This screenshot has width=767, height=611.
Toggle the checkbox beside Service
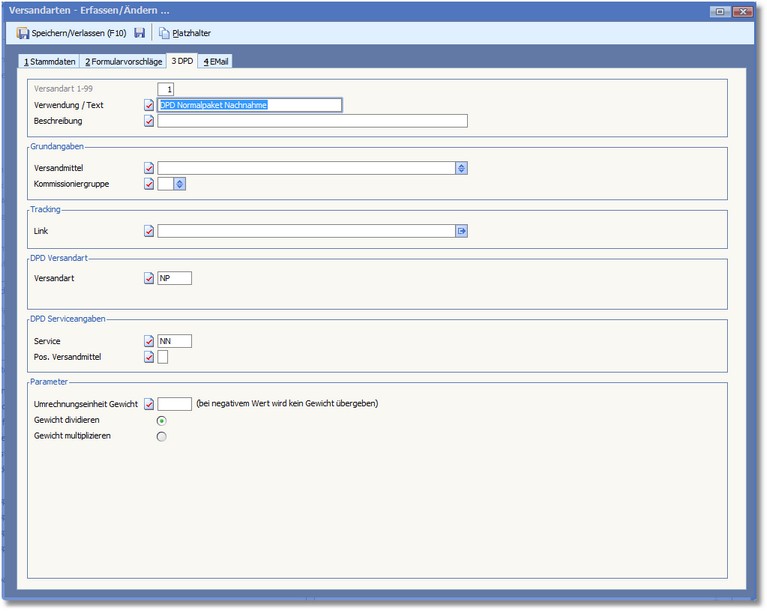tap(150, 341)
